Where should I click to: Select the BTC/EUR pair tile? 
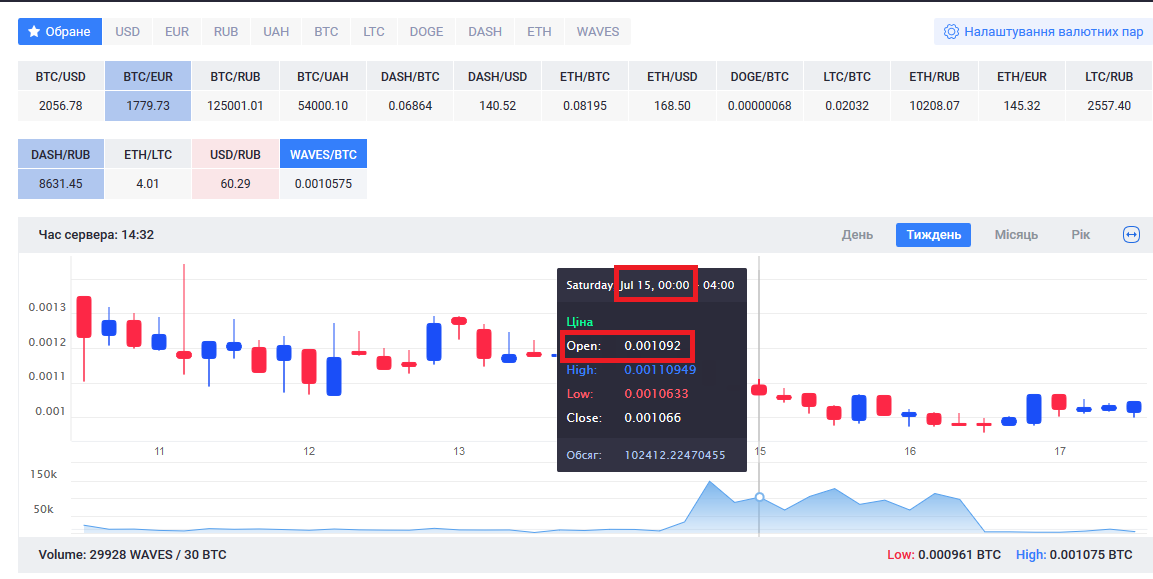click(147, 91)
